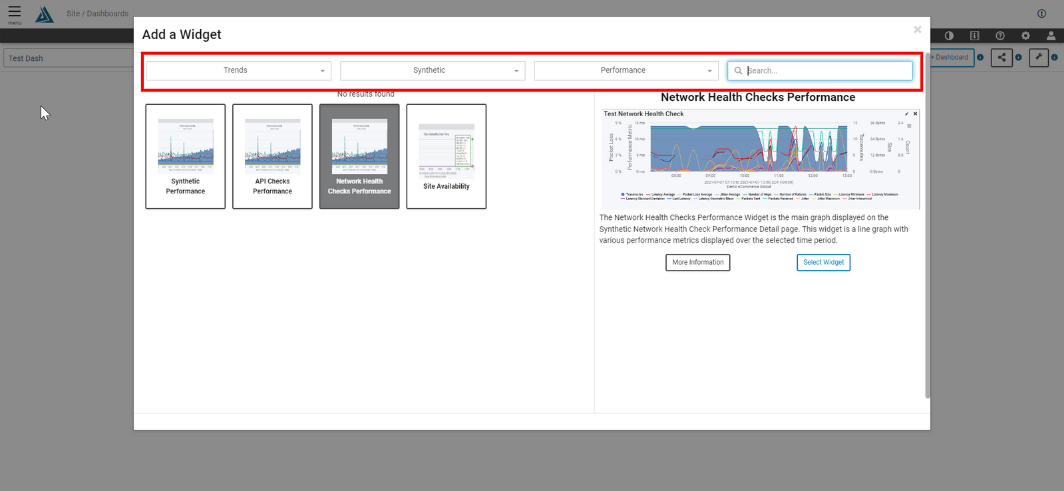Image resolution: width=1064 pixels, height=491 pixels.
Task: Click the dialog's vertical scrollbar
Action: [x=927, y=224]
